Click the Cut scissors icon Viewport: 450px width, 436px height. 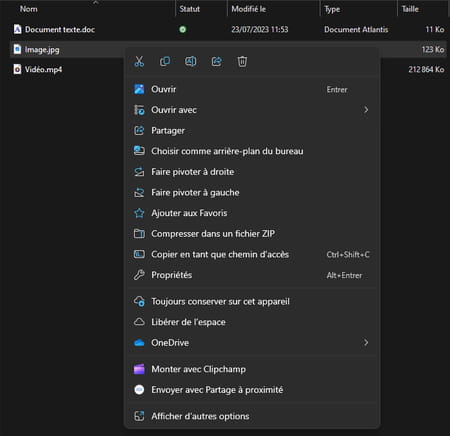click(139, 62)
